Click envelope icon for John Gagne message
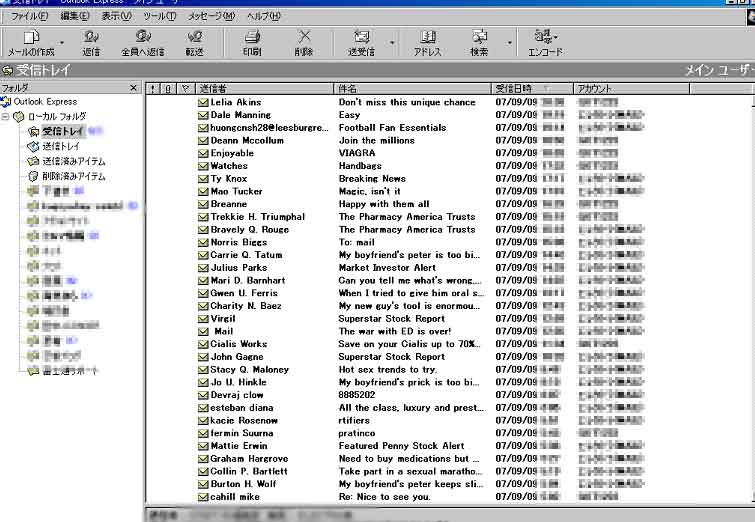The width and height of the screenshot is (755, 522). (203, 357)
